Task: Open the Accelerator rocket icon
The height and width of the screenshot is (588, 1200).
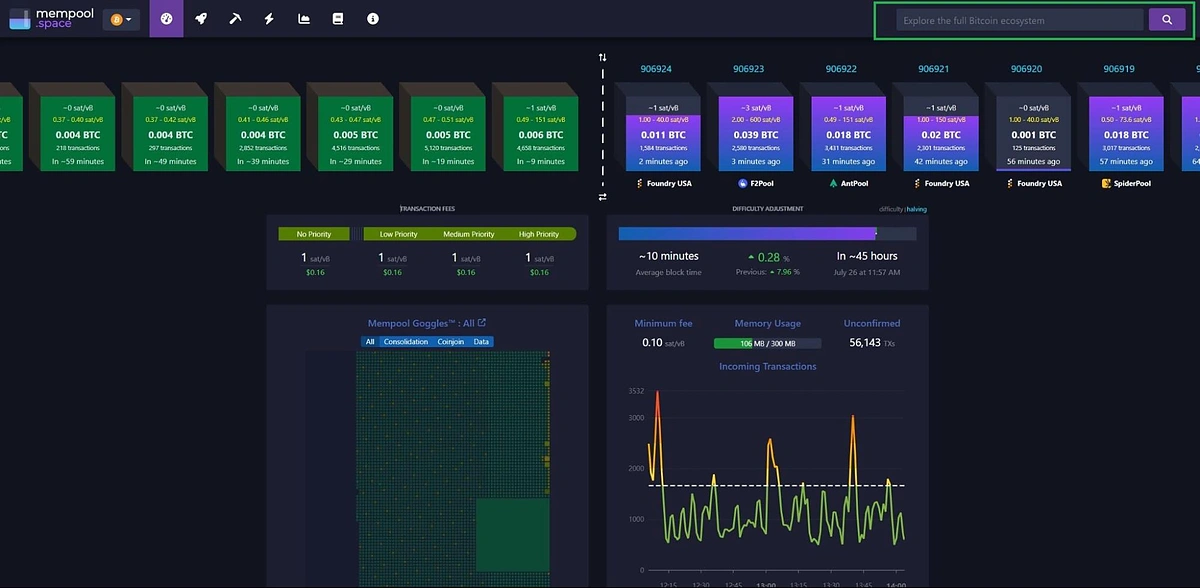Action: (201, 19)
